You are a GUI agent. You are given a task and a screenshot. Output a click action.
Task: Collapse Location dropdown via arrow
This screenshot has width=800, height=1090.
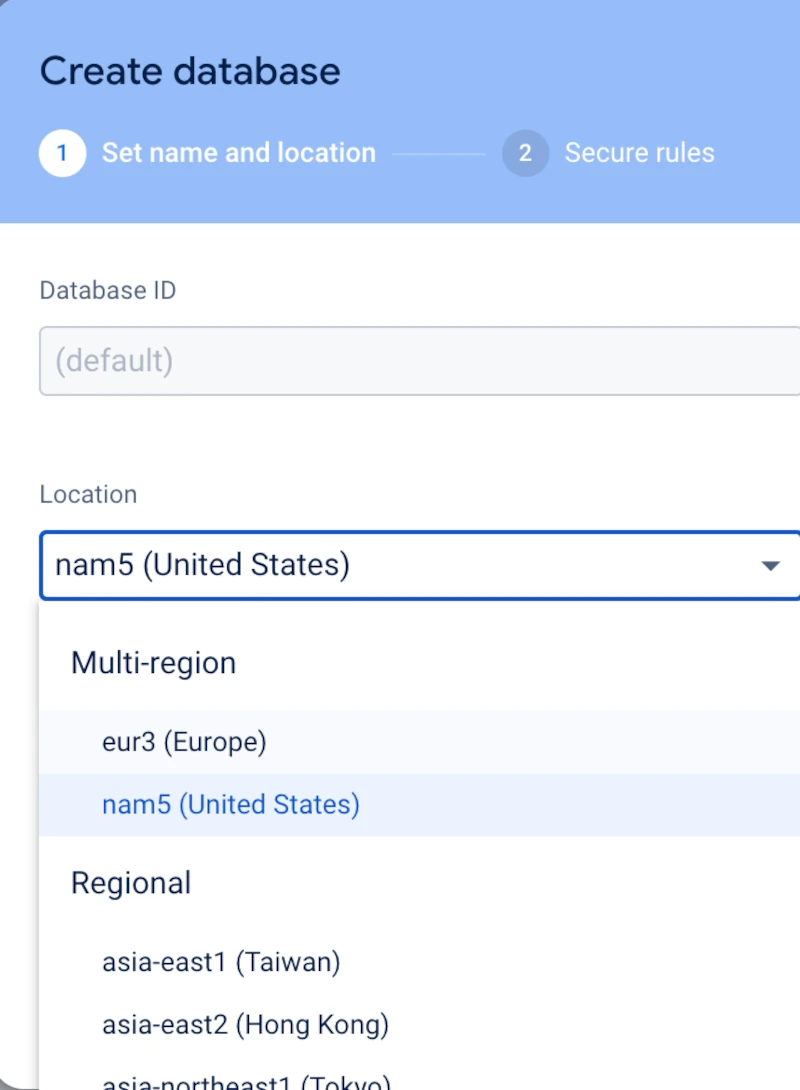click(770, 566)
